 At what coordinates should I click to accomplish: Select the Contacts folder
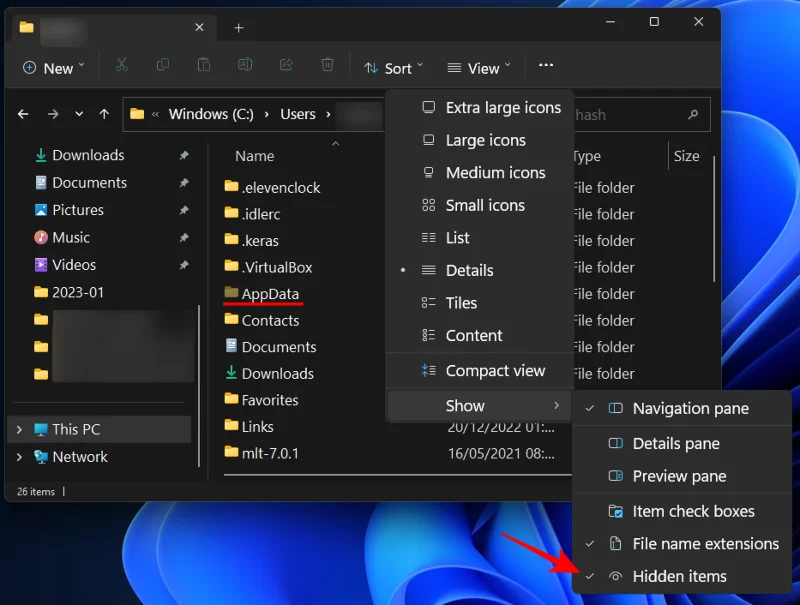click(262, 320)
